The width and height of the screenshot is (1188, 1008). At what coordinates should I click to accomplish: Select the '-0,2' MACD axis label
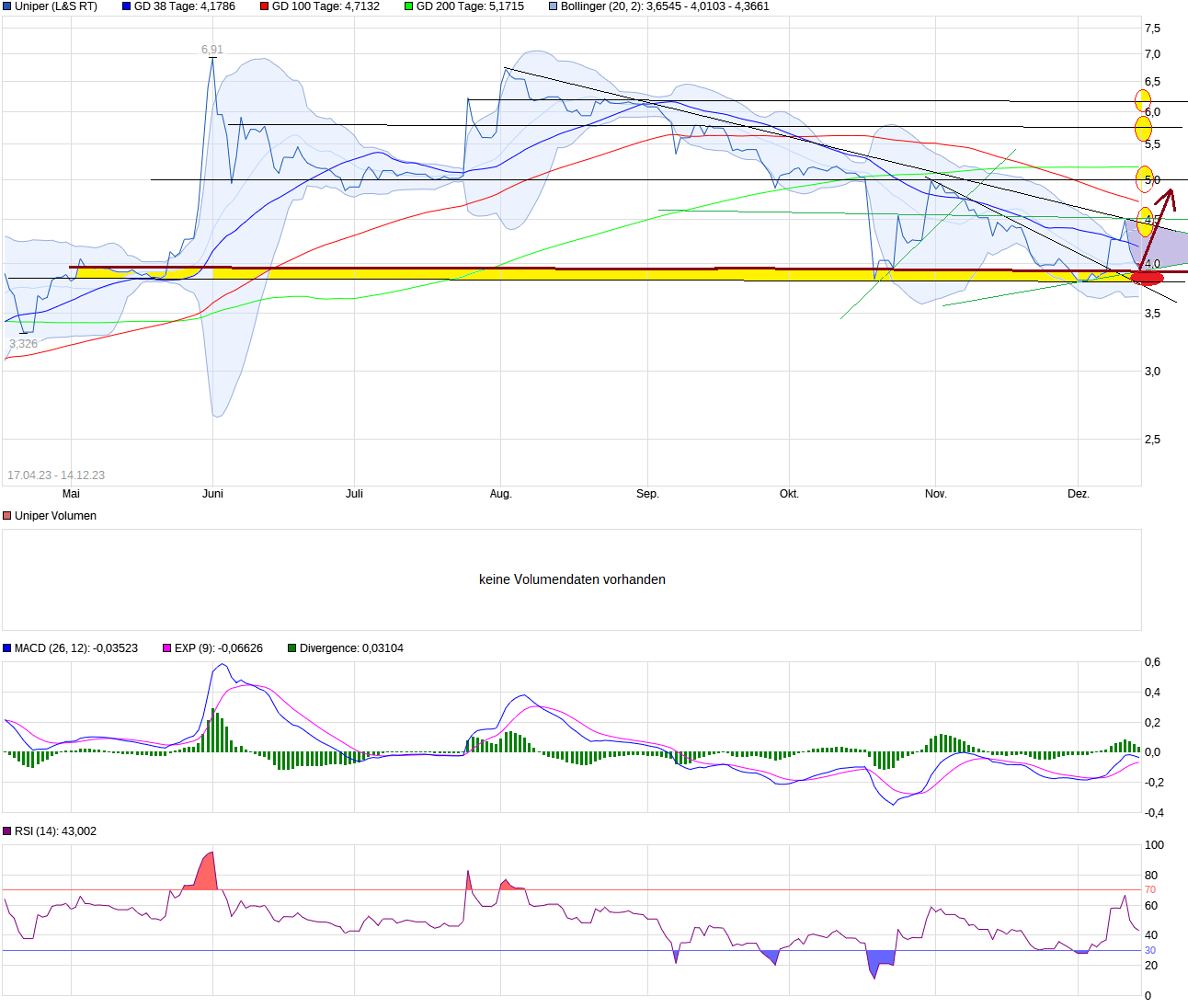click(x=1152, y=783)
